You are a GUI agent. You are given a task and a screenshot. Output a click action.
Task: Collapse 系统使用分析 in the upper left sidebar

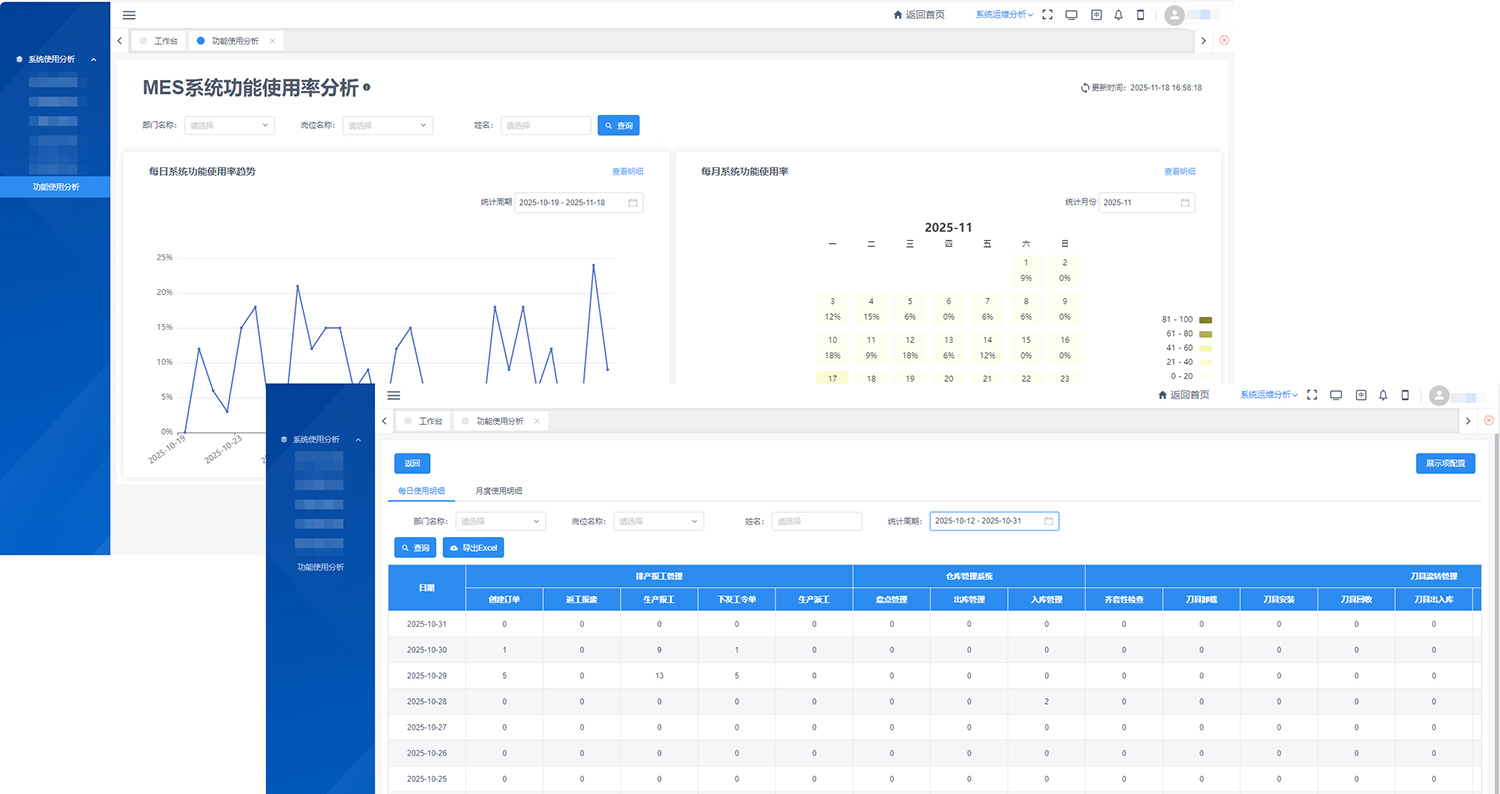pos(93,60)
